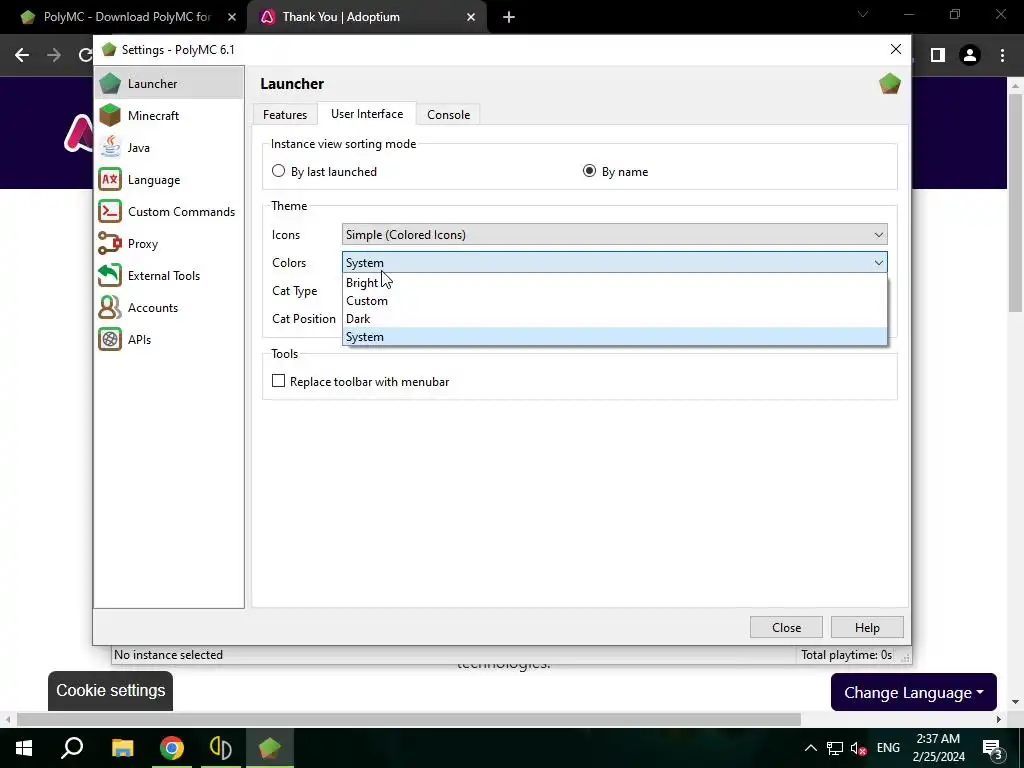Go back in the browser
Image resolution: width=1024 pixels, height=768 pixels.
(x=22, y=56)
